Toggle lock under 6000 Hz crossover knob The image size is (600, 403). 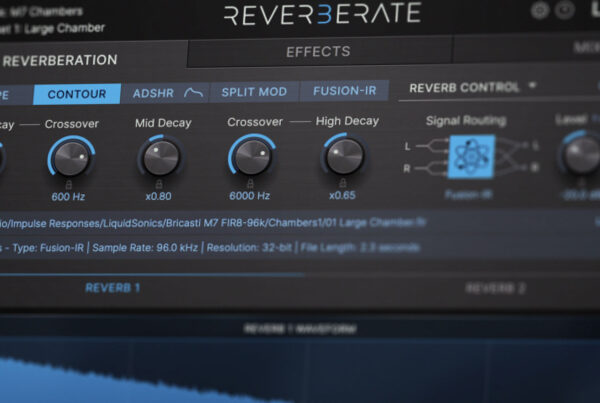[250, 183]
